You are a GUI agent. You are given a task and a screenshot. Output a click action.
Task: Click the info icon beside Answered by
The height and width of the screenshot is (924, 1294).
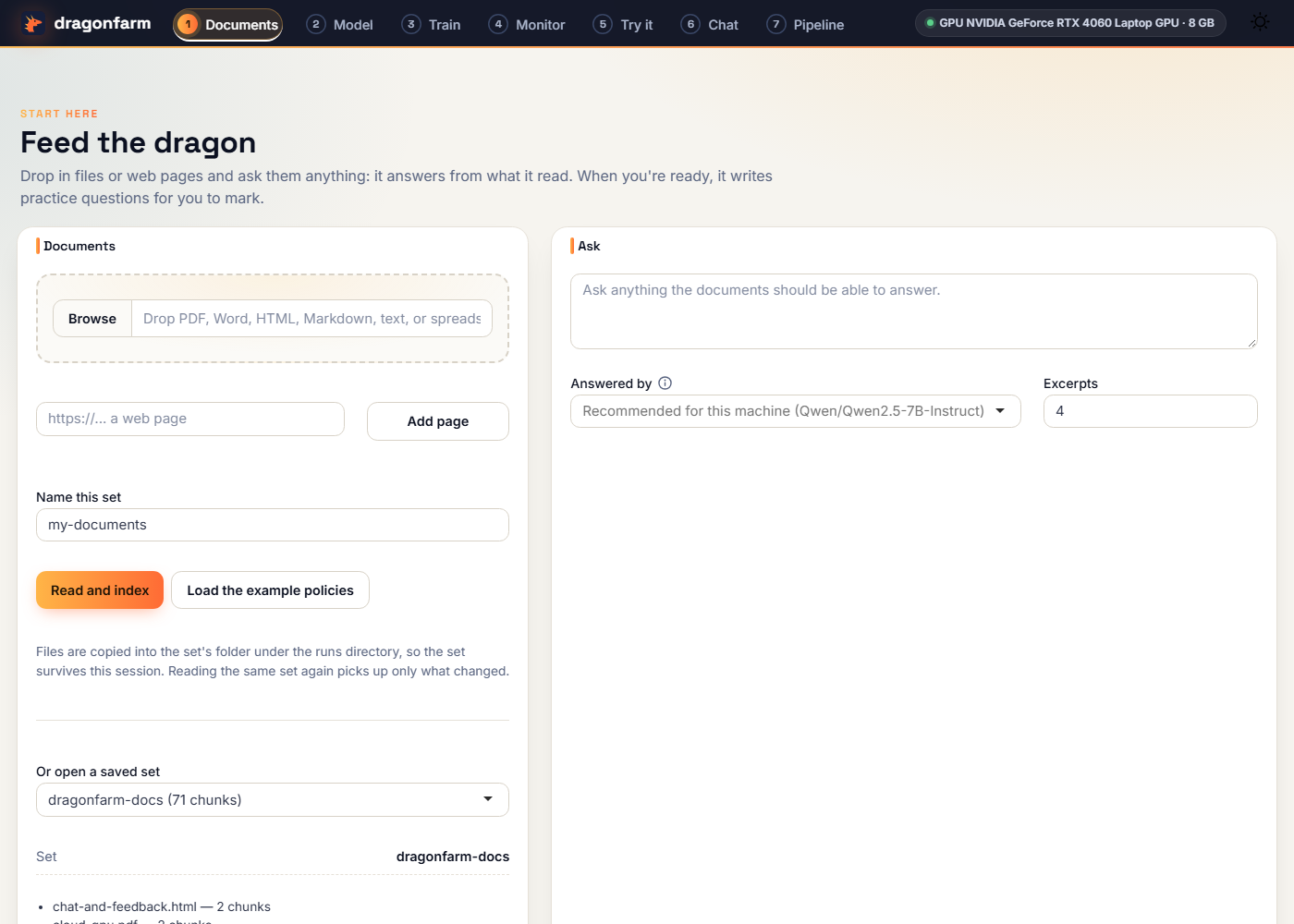(x=665, y=383)
